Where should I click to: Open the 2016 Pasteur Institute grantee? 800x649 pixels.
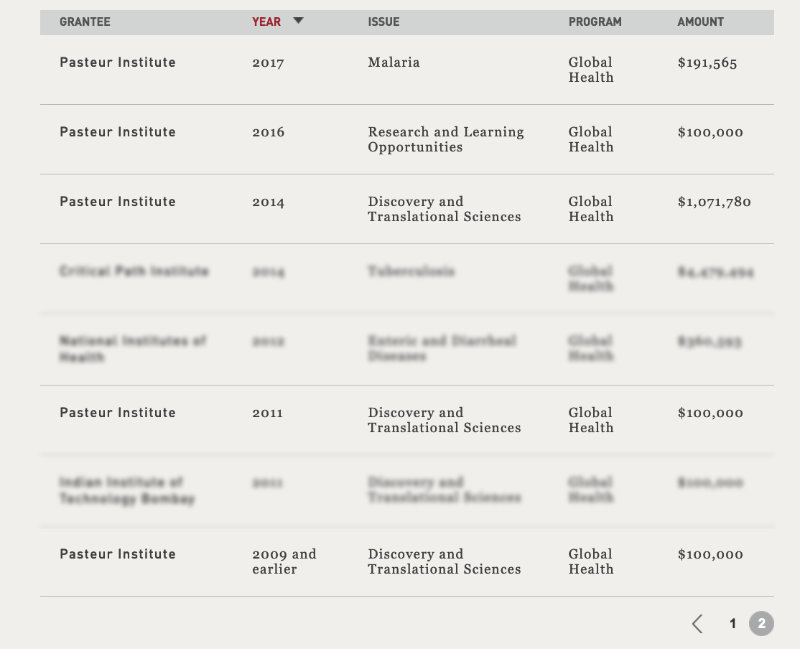click(x=117, y=132)
